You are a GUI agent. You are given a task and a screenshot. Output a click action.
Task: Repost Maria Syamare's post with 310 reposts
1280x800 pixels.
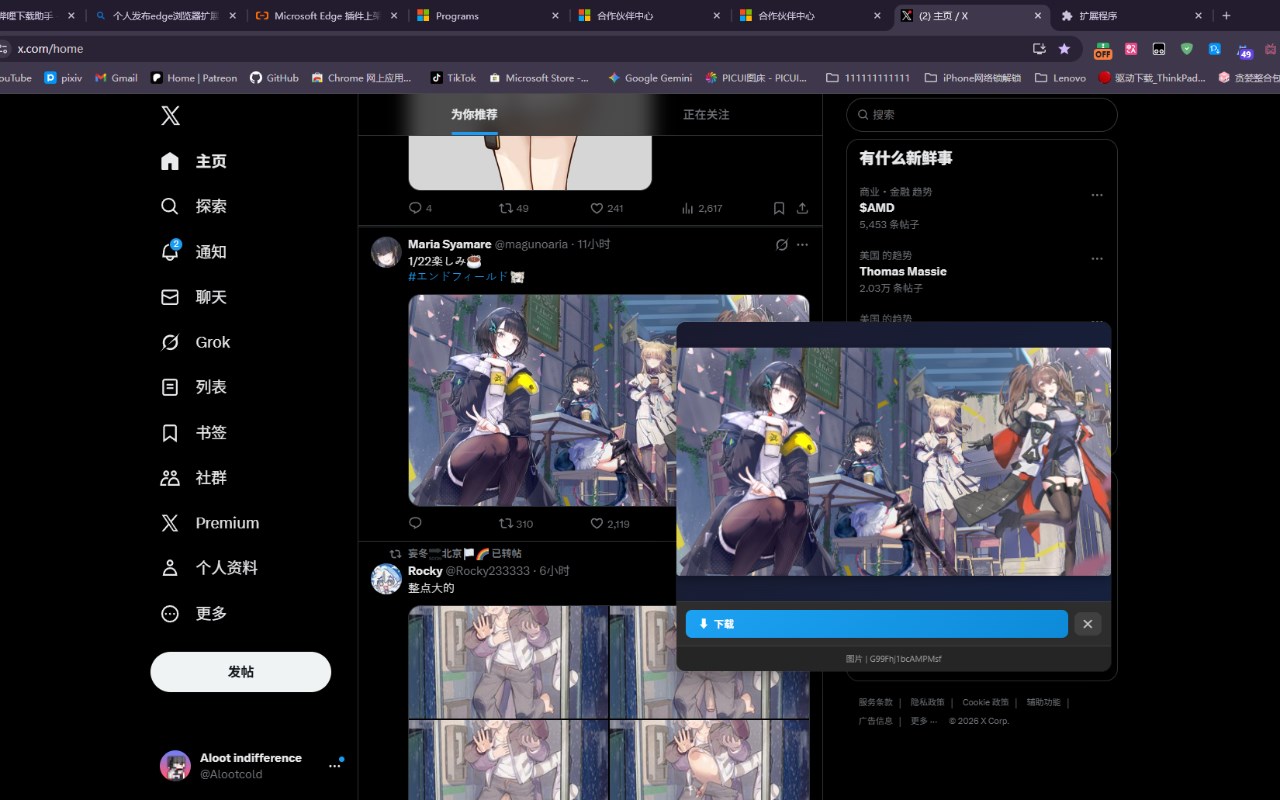pyautogui.click(x=516, y=523)
